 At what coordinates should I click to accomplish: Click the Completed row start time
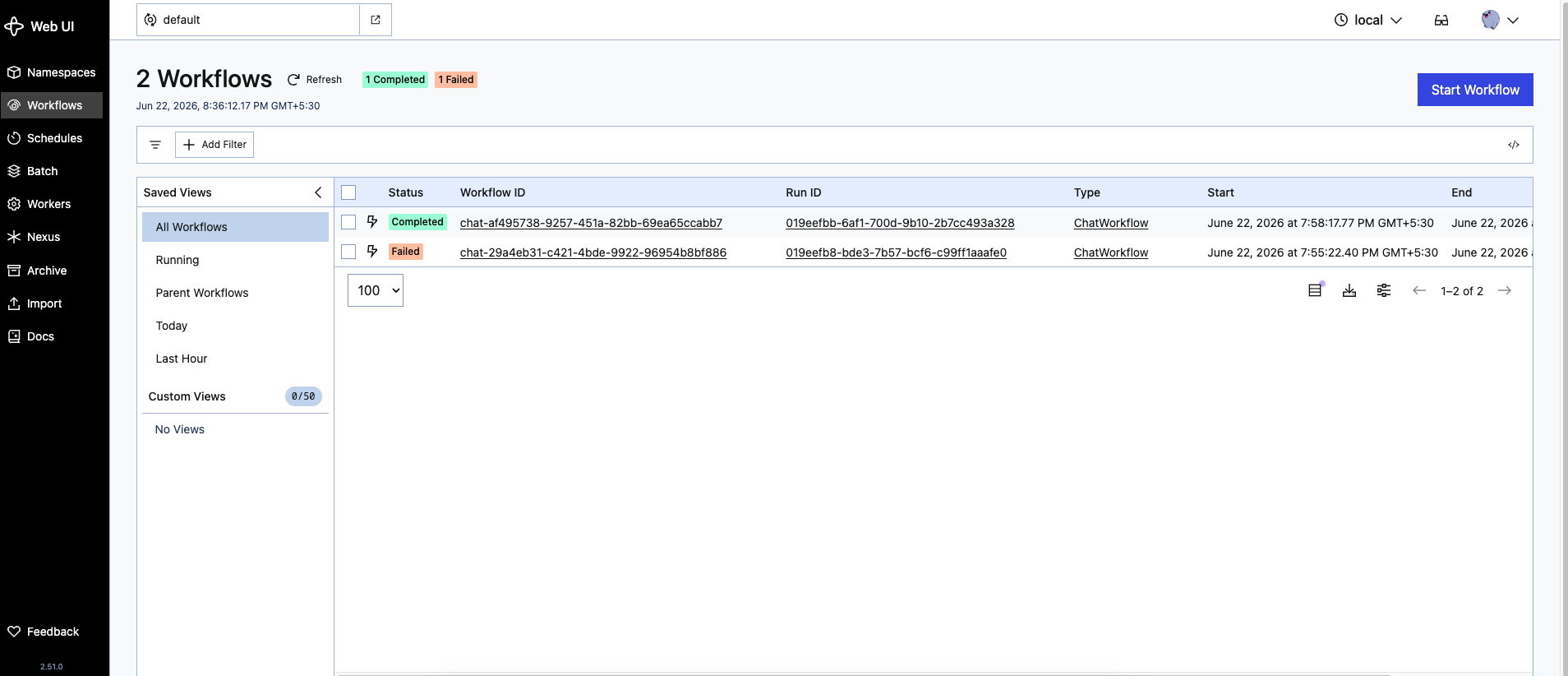(x=1321, y=223)
